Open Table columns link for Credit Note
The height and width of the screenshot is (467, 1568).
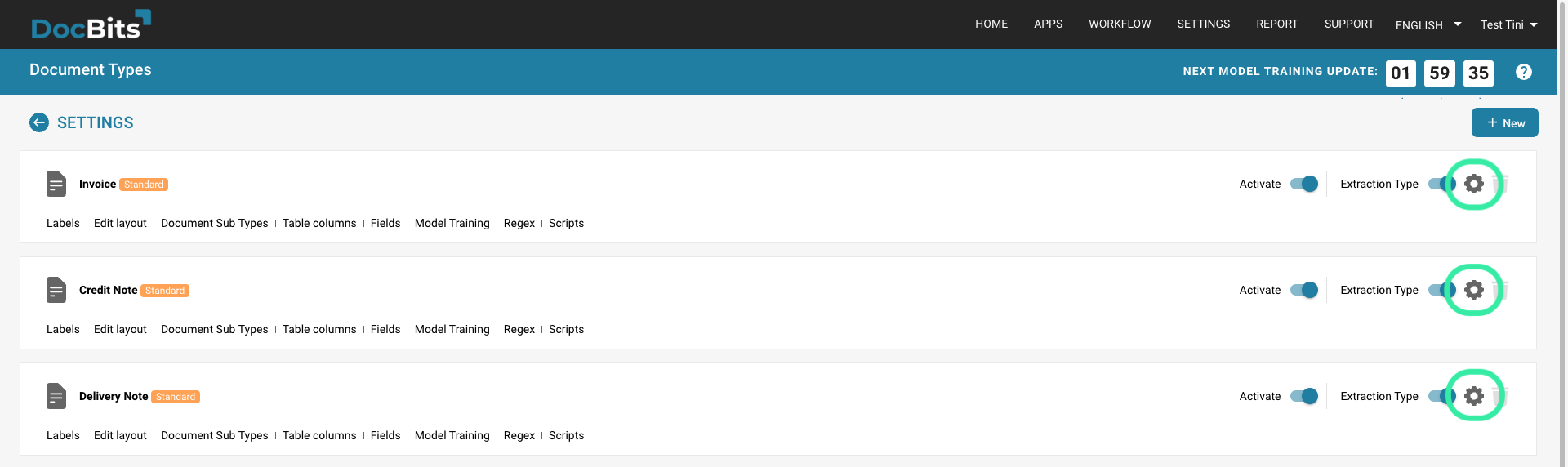click(319, 329)
